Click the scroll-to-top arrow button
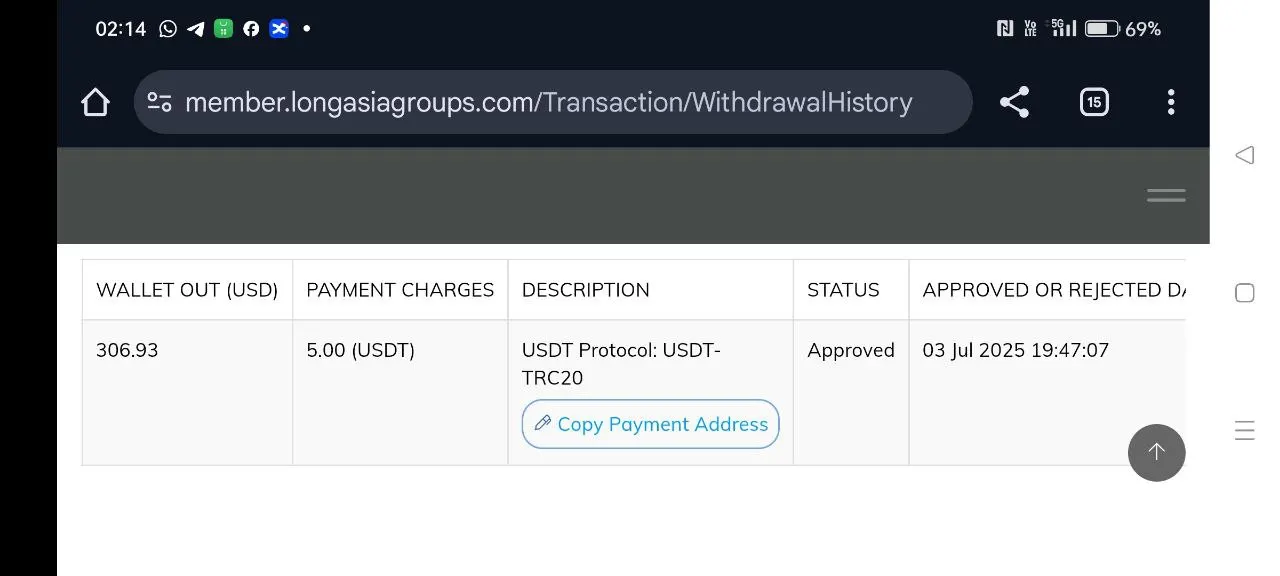This screenshot has width=1280, height=576. click(x=1156, y=452)
